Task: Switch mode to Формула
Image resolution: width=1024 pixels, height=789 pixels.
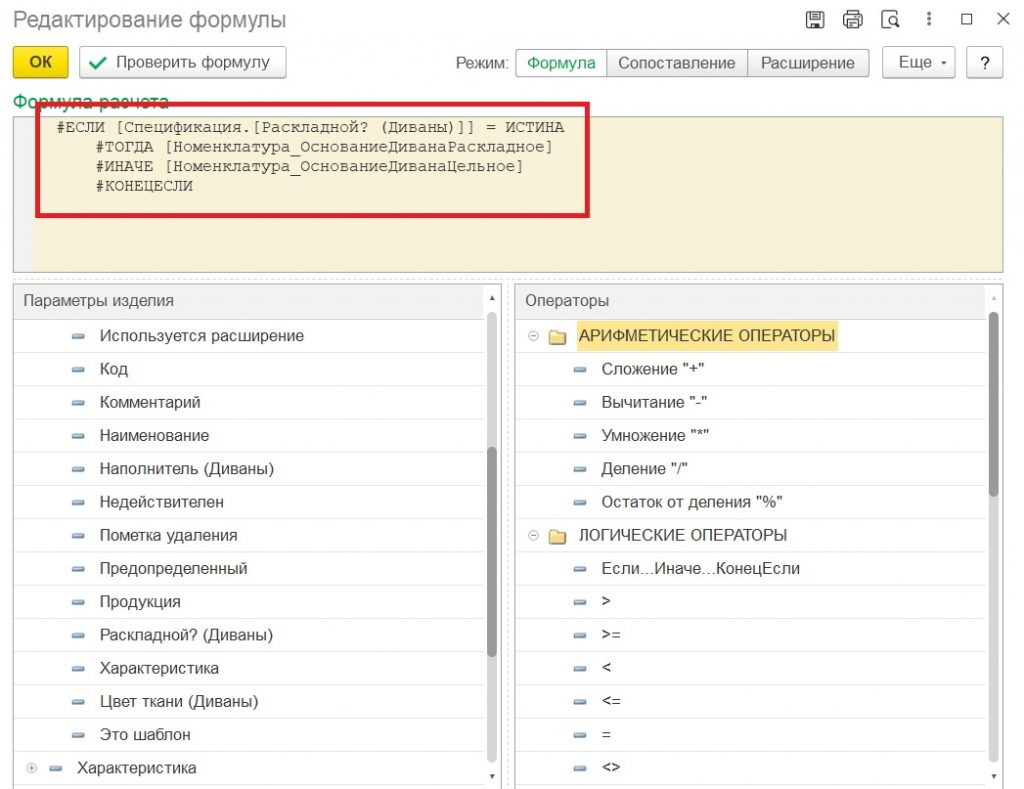Action: pos(561,63)
